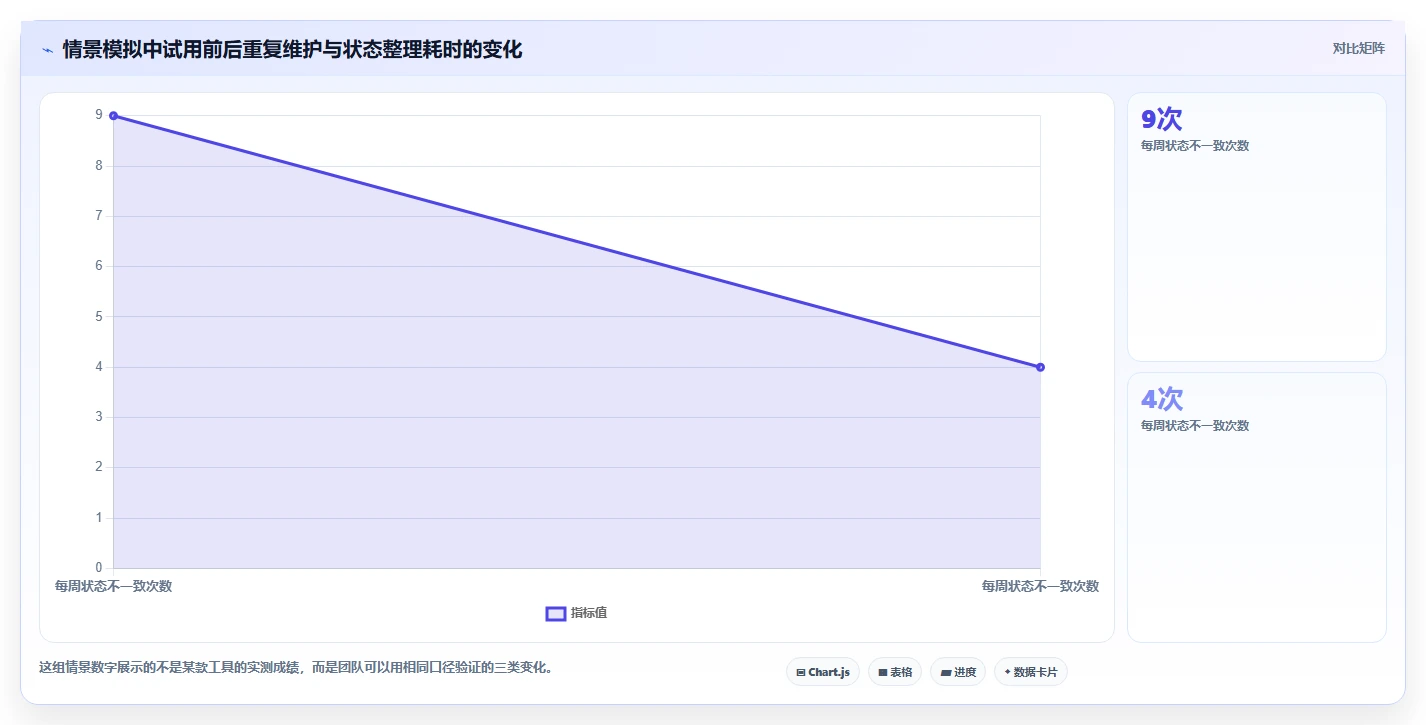This screenshot has height=725, width=1426.
Task: Click the left x-axis label 每周状态不一致次数
Action: pos(113,586)
